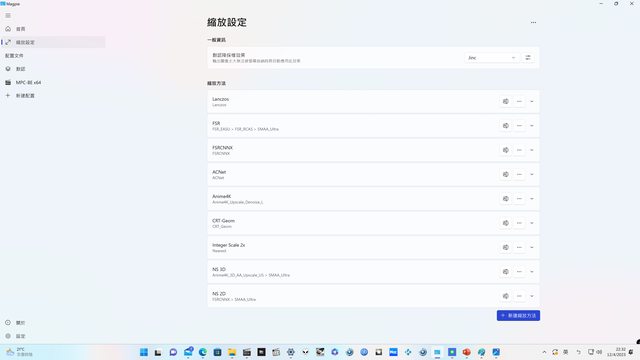
Task: Expand the NS 3D scaling mode
Action: [x=531, y=271]
